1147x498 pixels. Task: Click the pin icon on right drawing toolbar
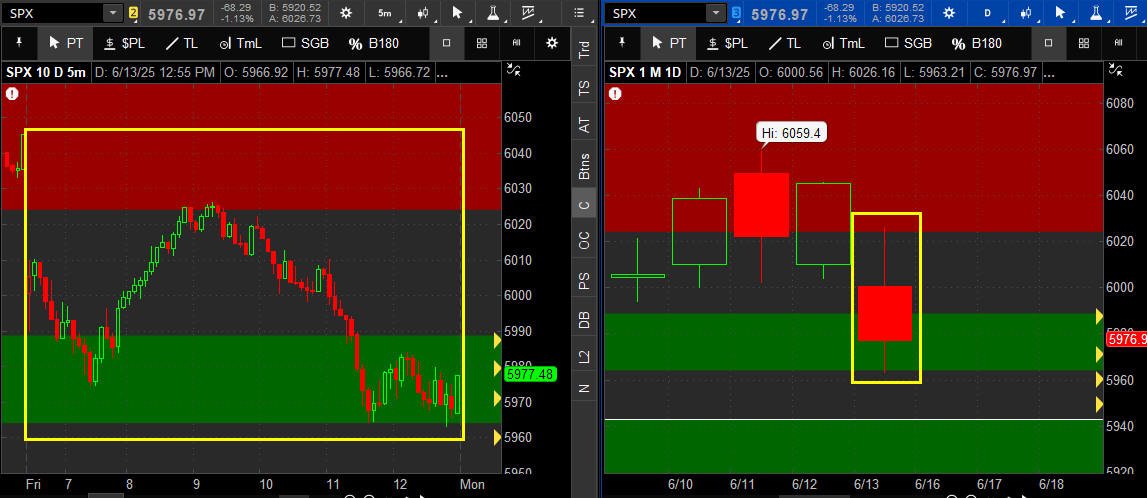pyautogui.click(x=623, y=43)
